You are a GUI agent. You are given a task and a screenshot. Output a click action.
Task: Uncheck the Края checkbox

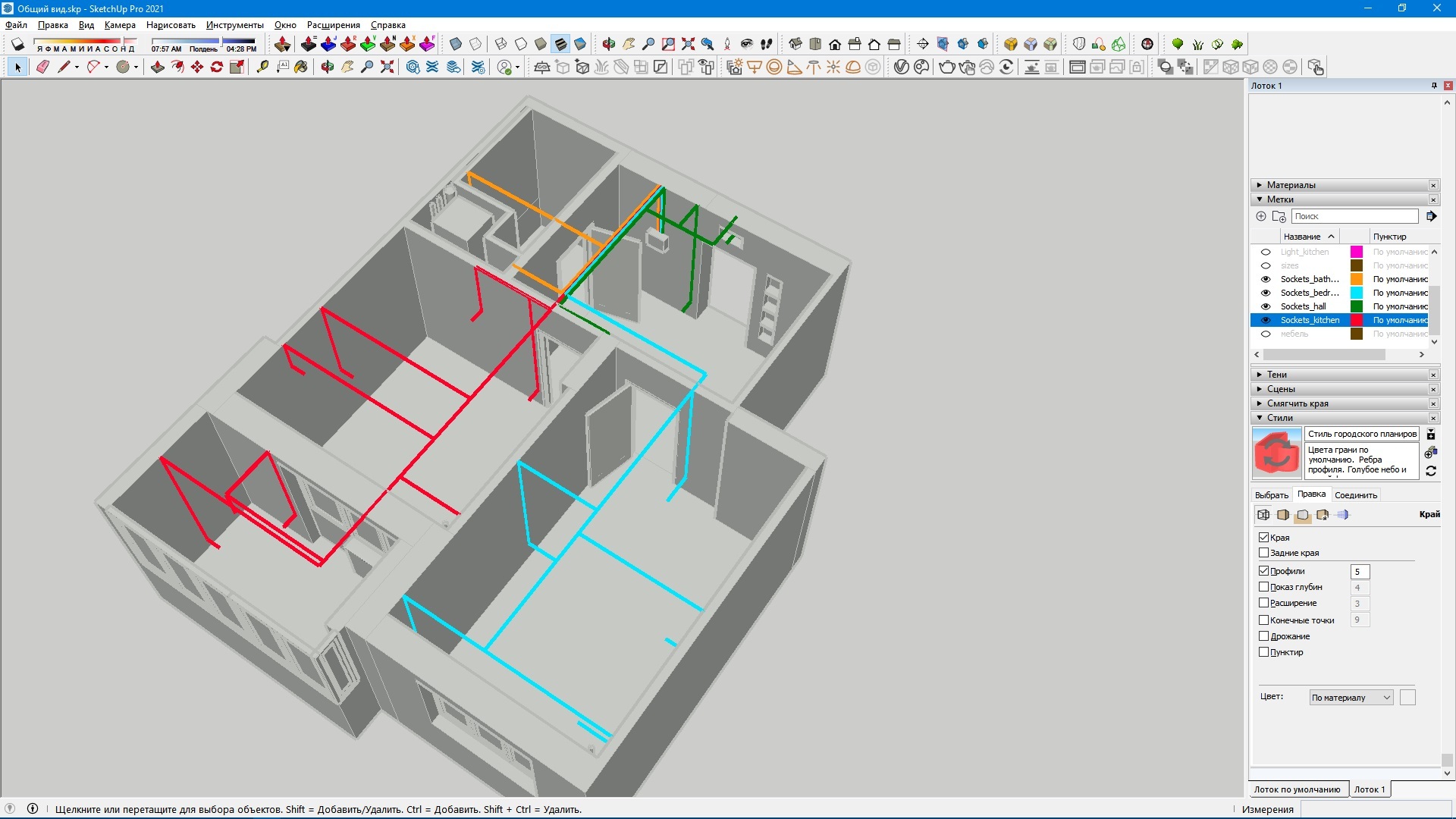coord(1264,538)
